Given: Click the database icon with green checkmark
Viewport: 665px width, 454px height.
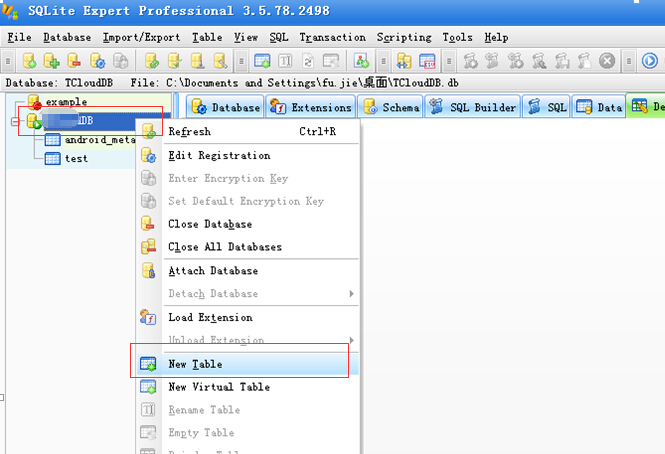Looking at the screenshot, I should [x=175, y=61].
